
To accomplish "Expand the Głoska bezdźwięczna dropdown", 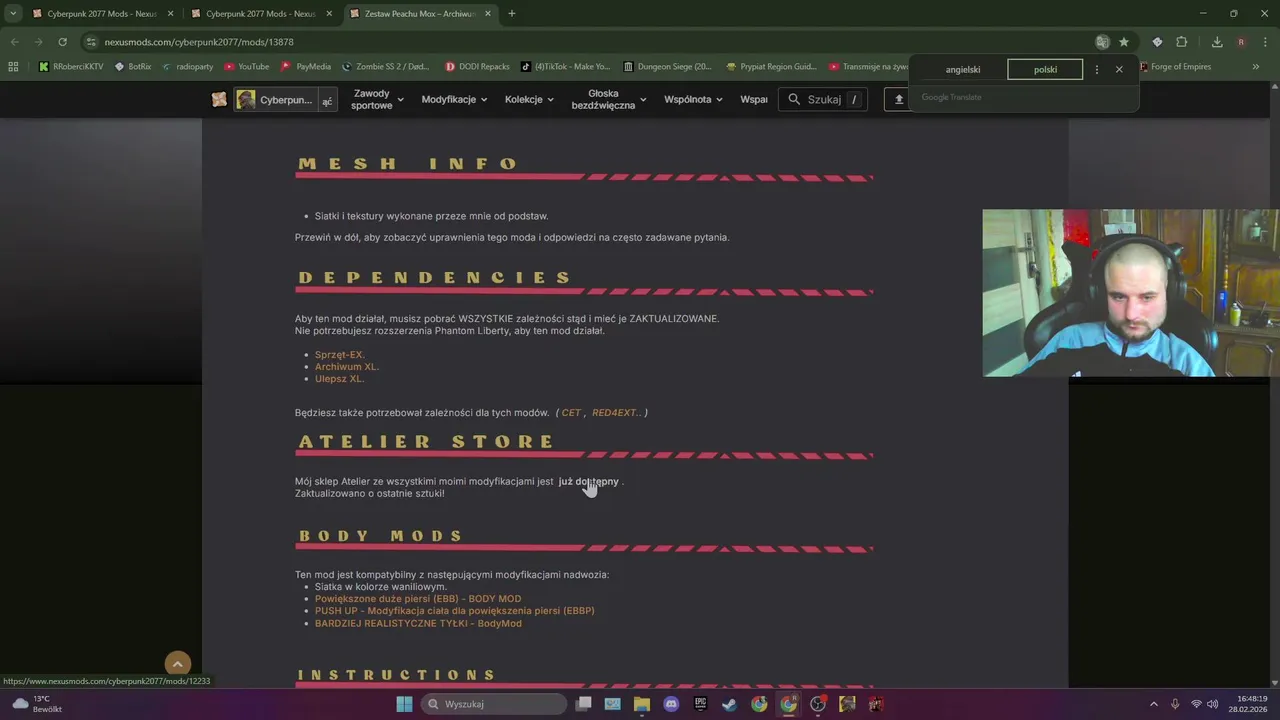I will point(609,99).
